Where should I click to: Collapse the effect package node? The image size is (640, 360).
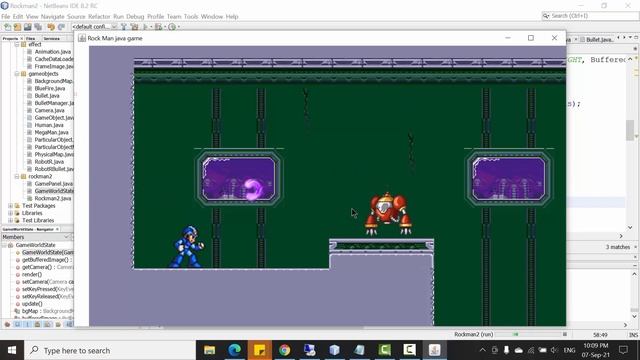(x=17, y=44)
